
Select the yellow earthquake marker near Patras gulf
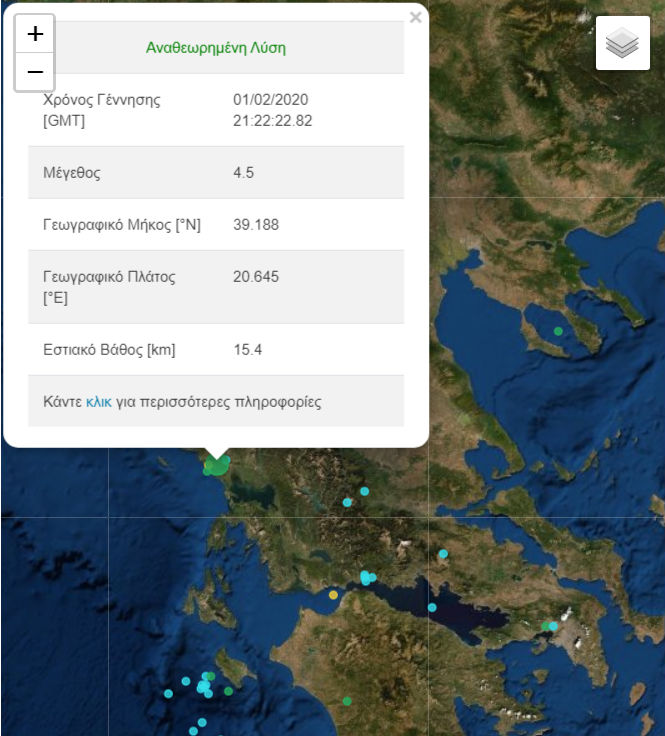pyautogui.click(x=333, y=595)
